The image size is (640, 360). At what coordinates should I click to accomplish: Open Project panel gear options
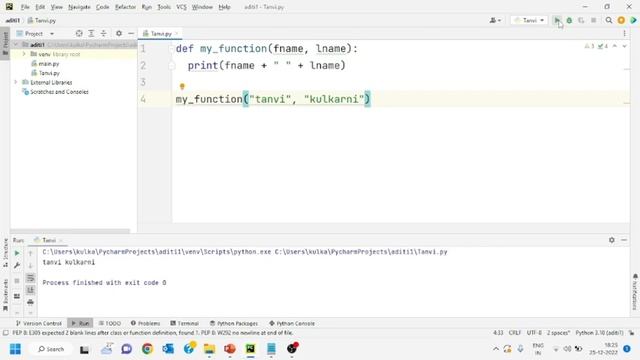tap(119, 33)
